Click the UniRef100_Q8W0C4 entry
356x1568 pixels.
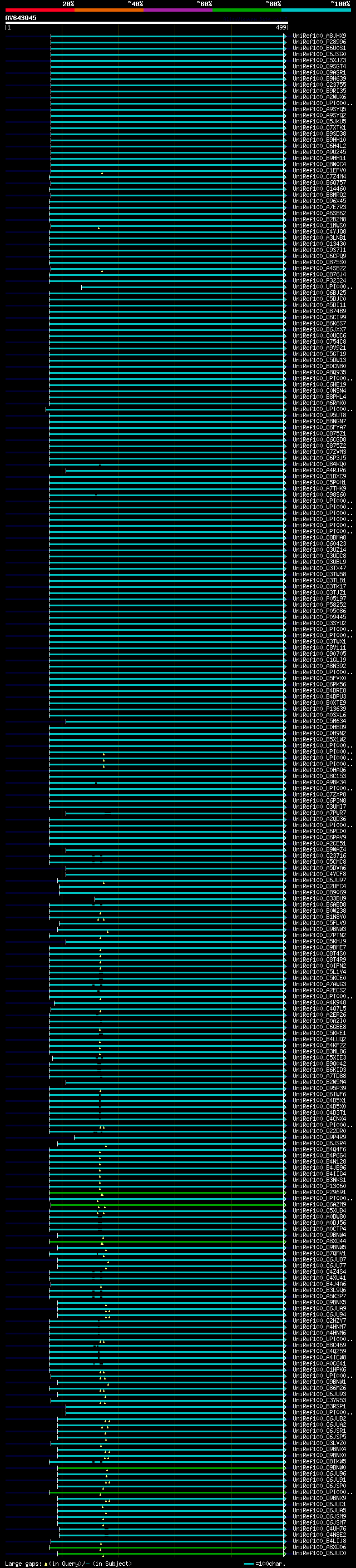[x=319, y=164]
